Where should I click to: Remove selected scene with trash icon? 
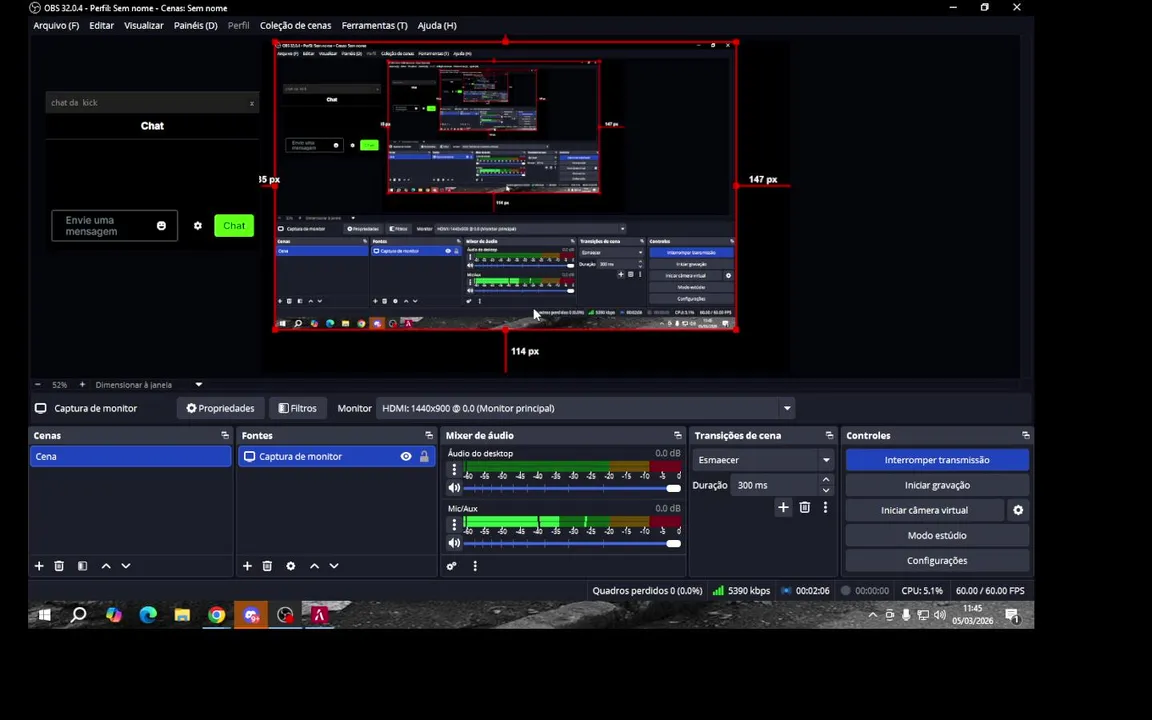pos(60,566)
